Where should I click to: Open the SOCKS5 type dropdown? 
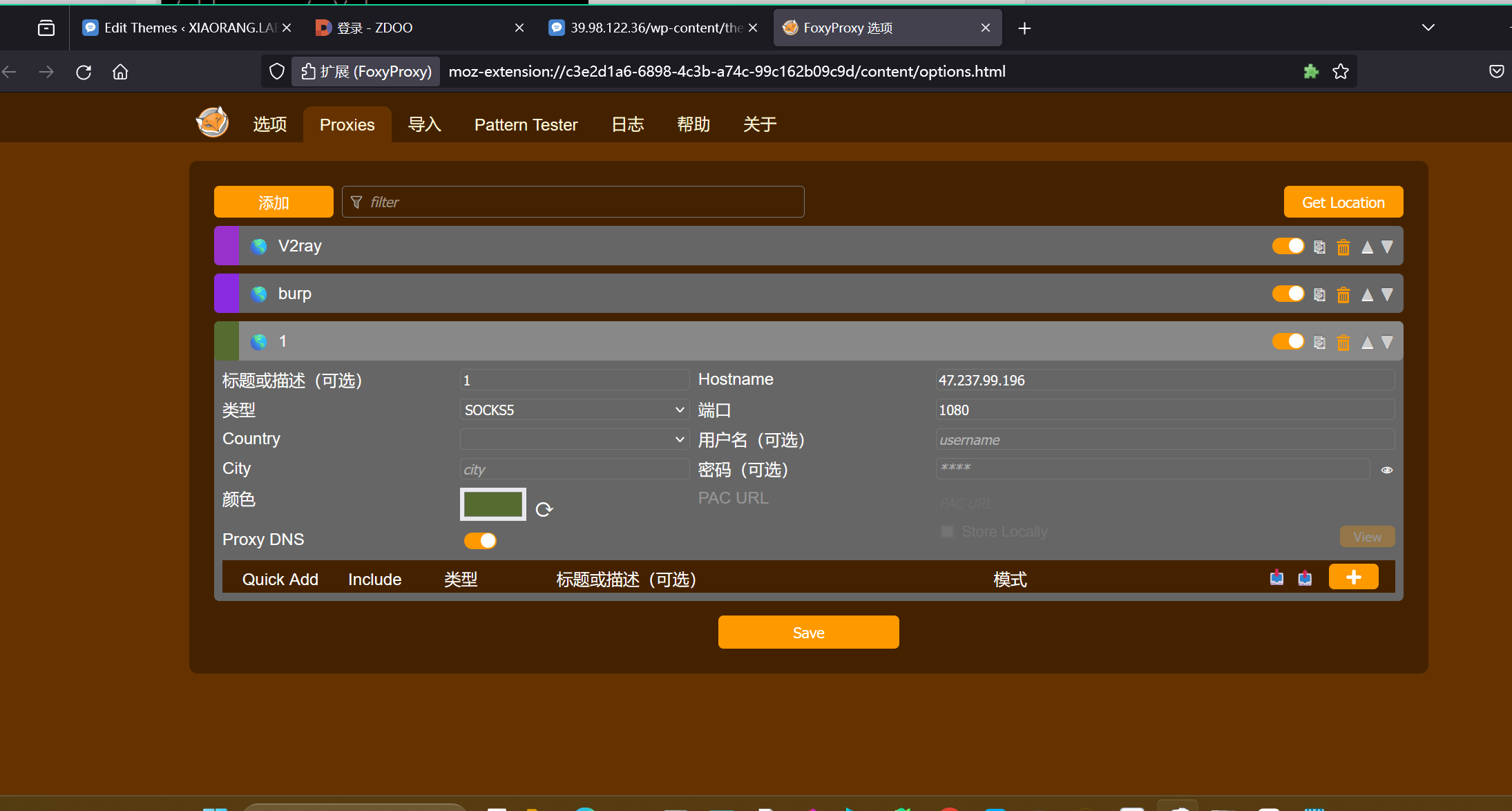click(574, 410)
